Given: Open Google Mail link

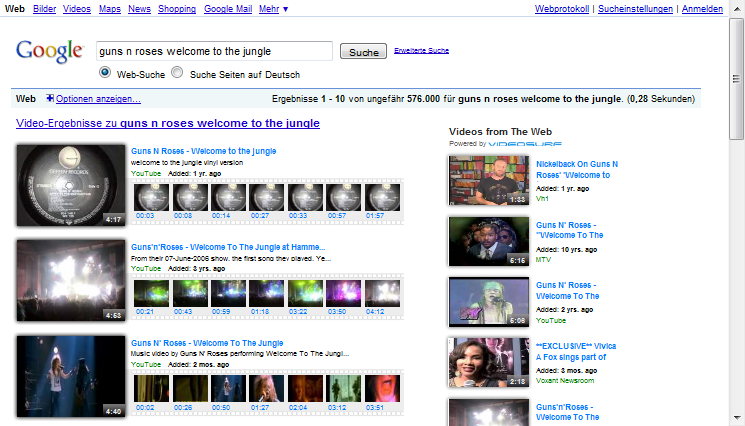Looking at the screenshot, I should click(228, 9).
